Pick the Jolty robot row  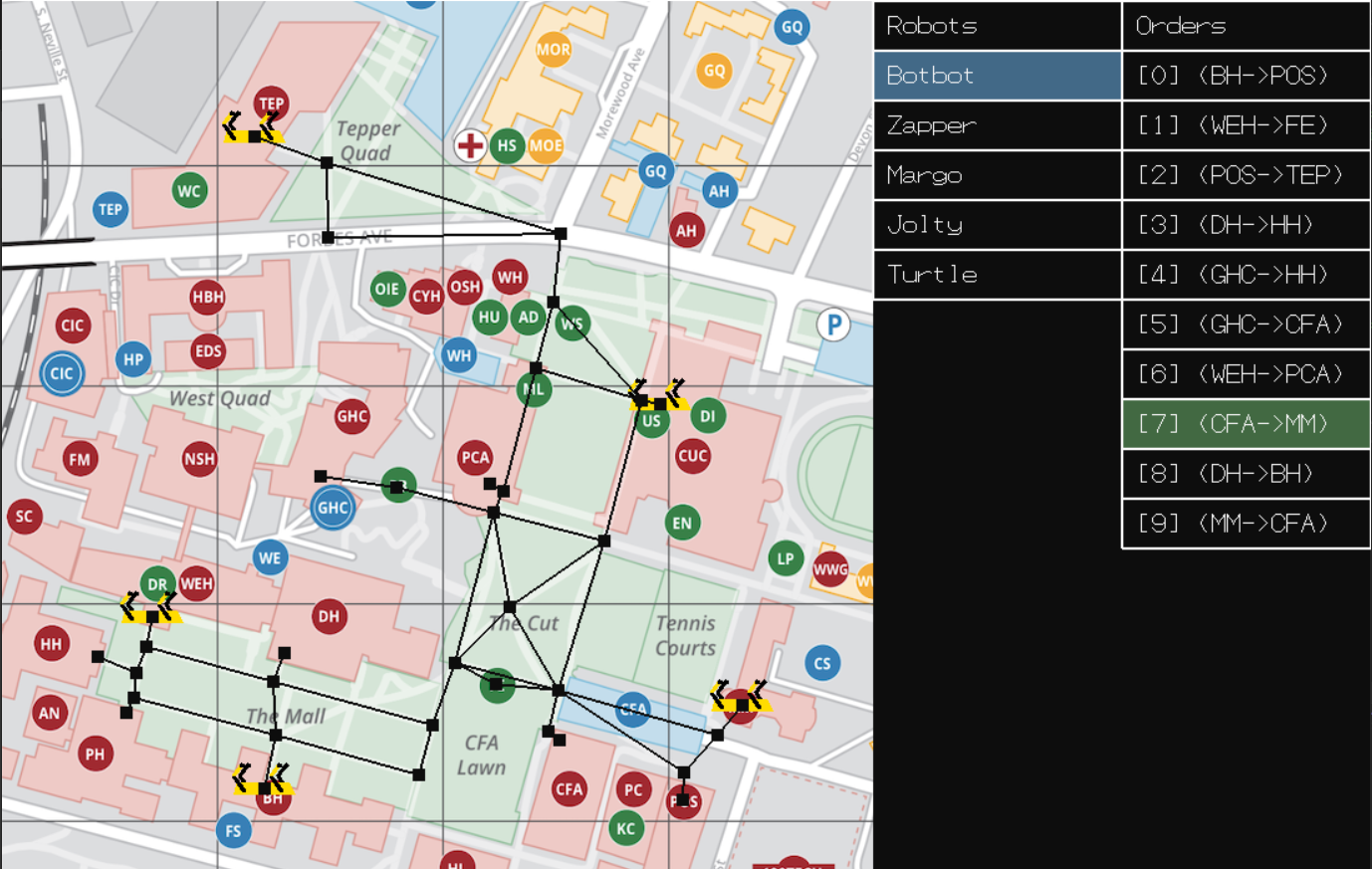tap(997, 225)
